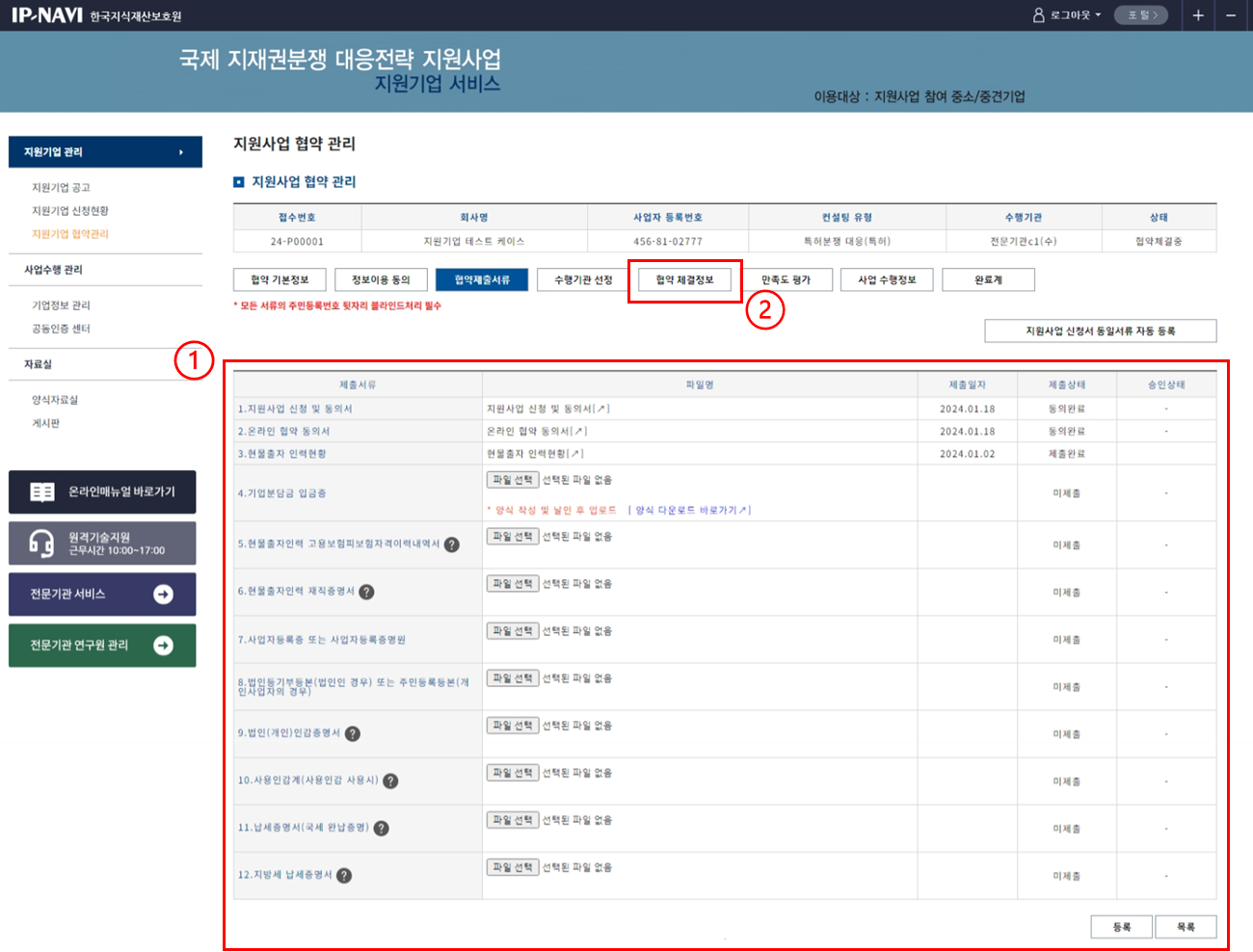
Task: Toggle the pill-shaped switch in top bar
Action: coord(1141,15)
